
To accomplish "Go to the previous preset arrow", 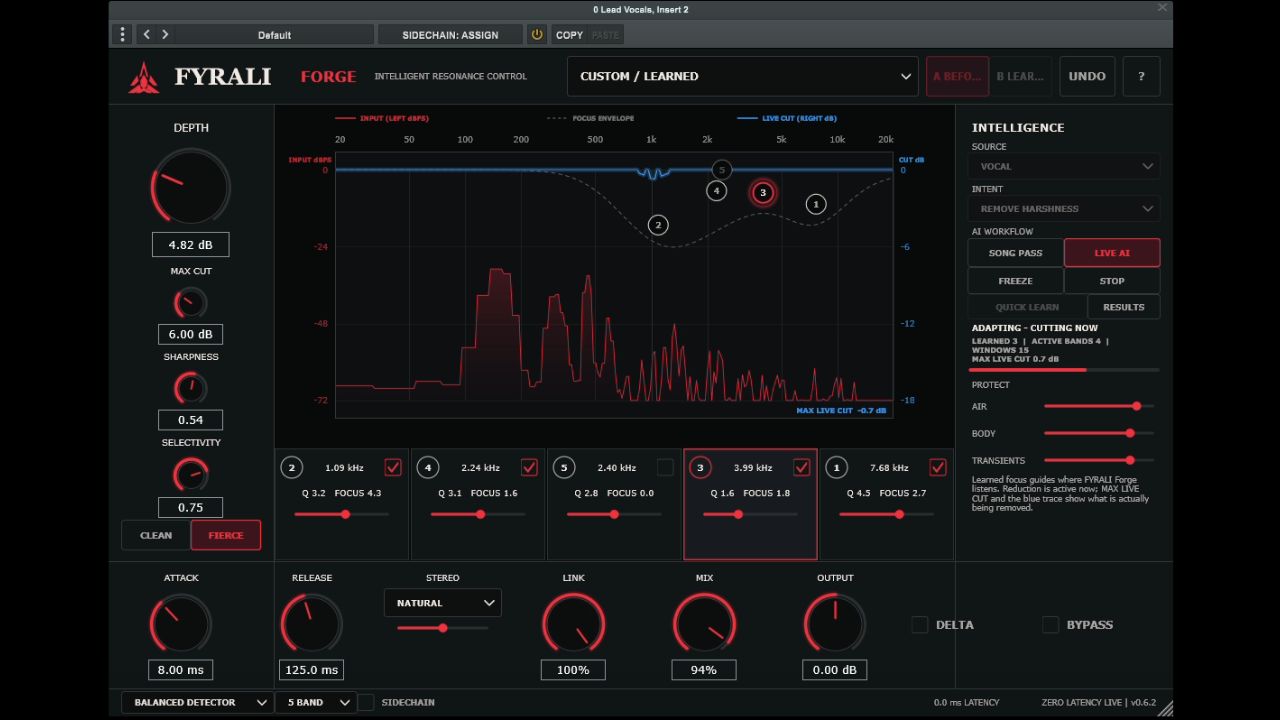I will click(147, 35).
